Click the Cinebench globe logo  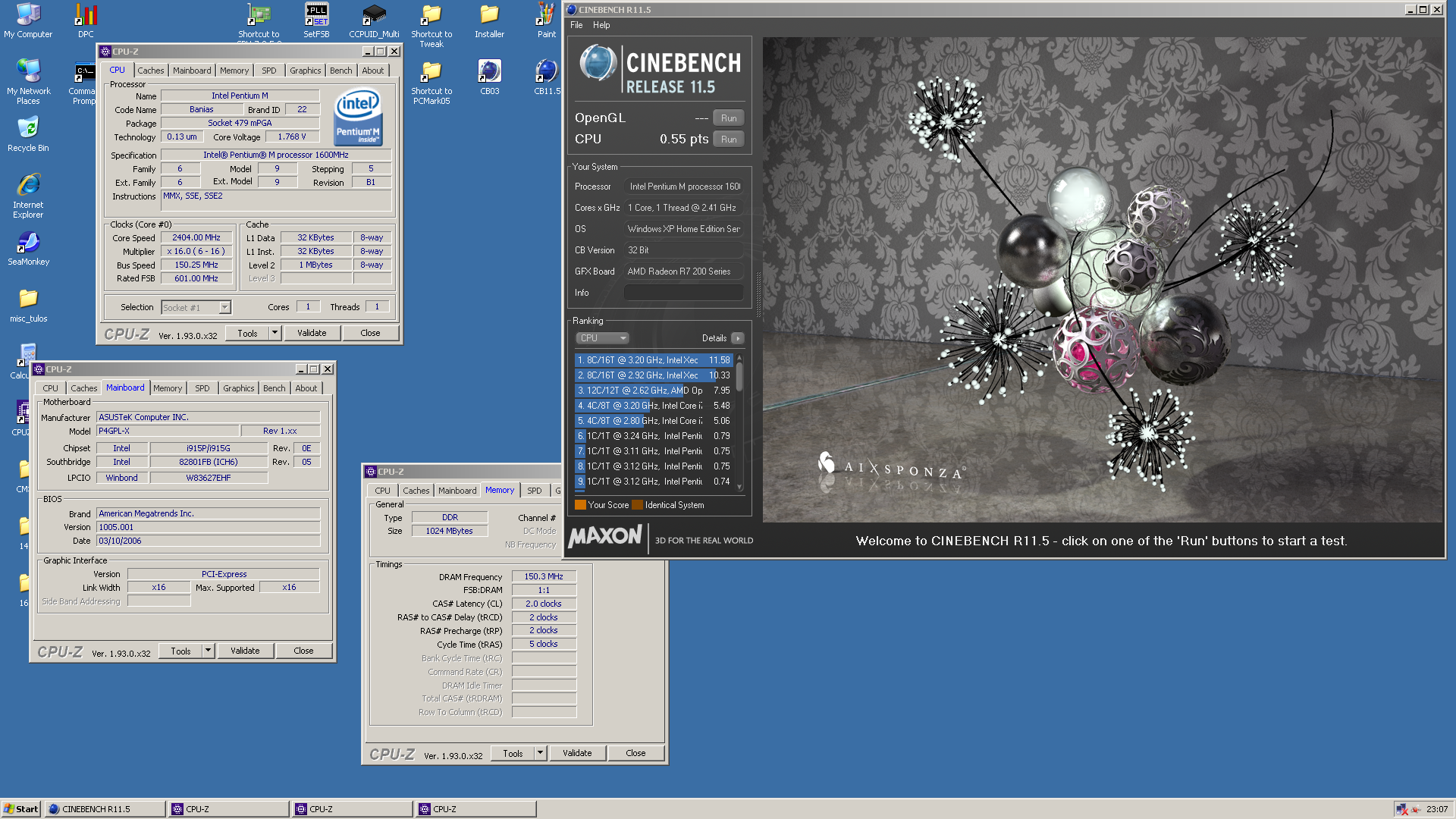(x=598, y=63)
